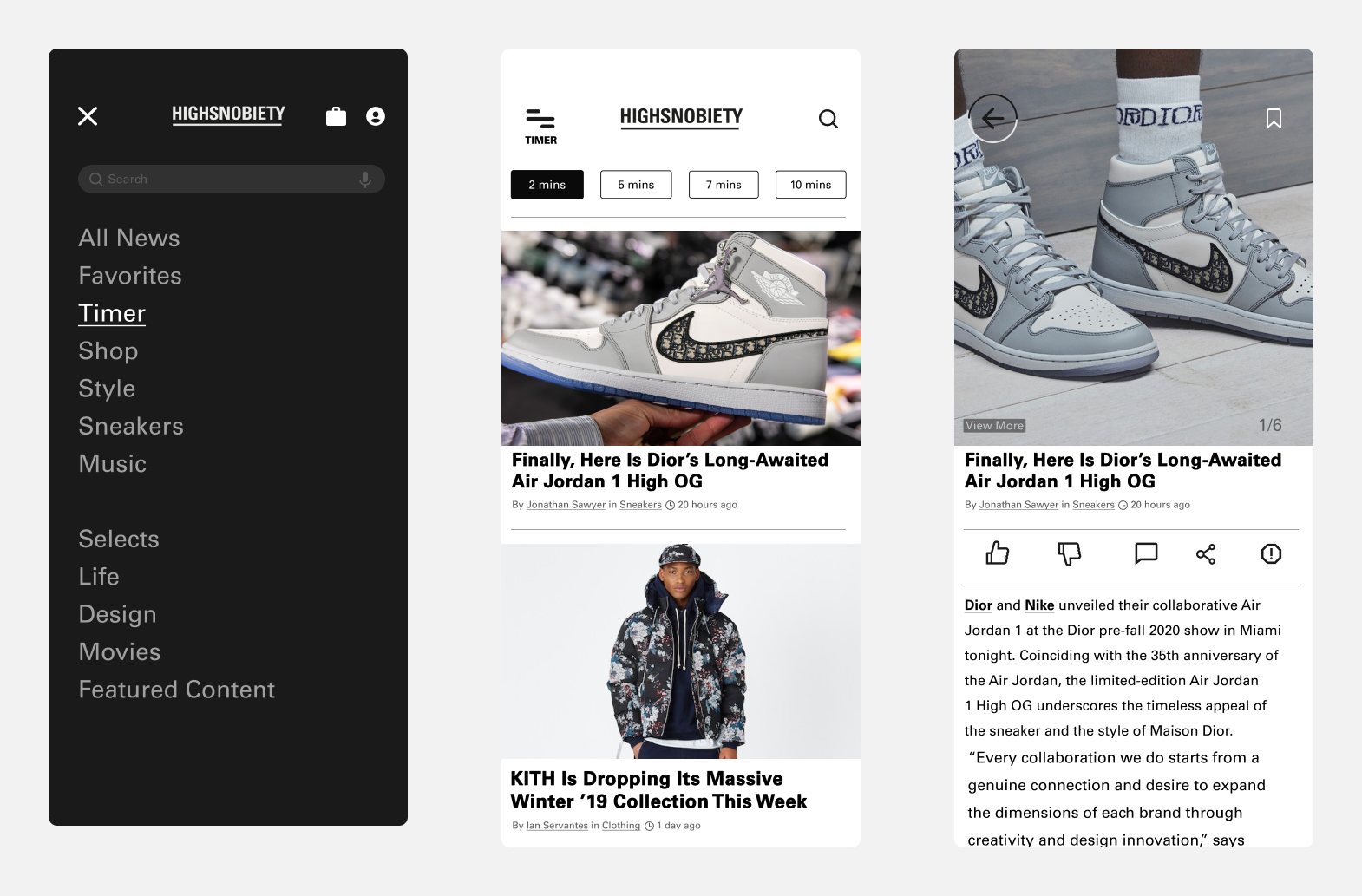1362x896 pixels.
Task: Open the comments speech bubble icon
Action: [x=1146, y=553]
